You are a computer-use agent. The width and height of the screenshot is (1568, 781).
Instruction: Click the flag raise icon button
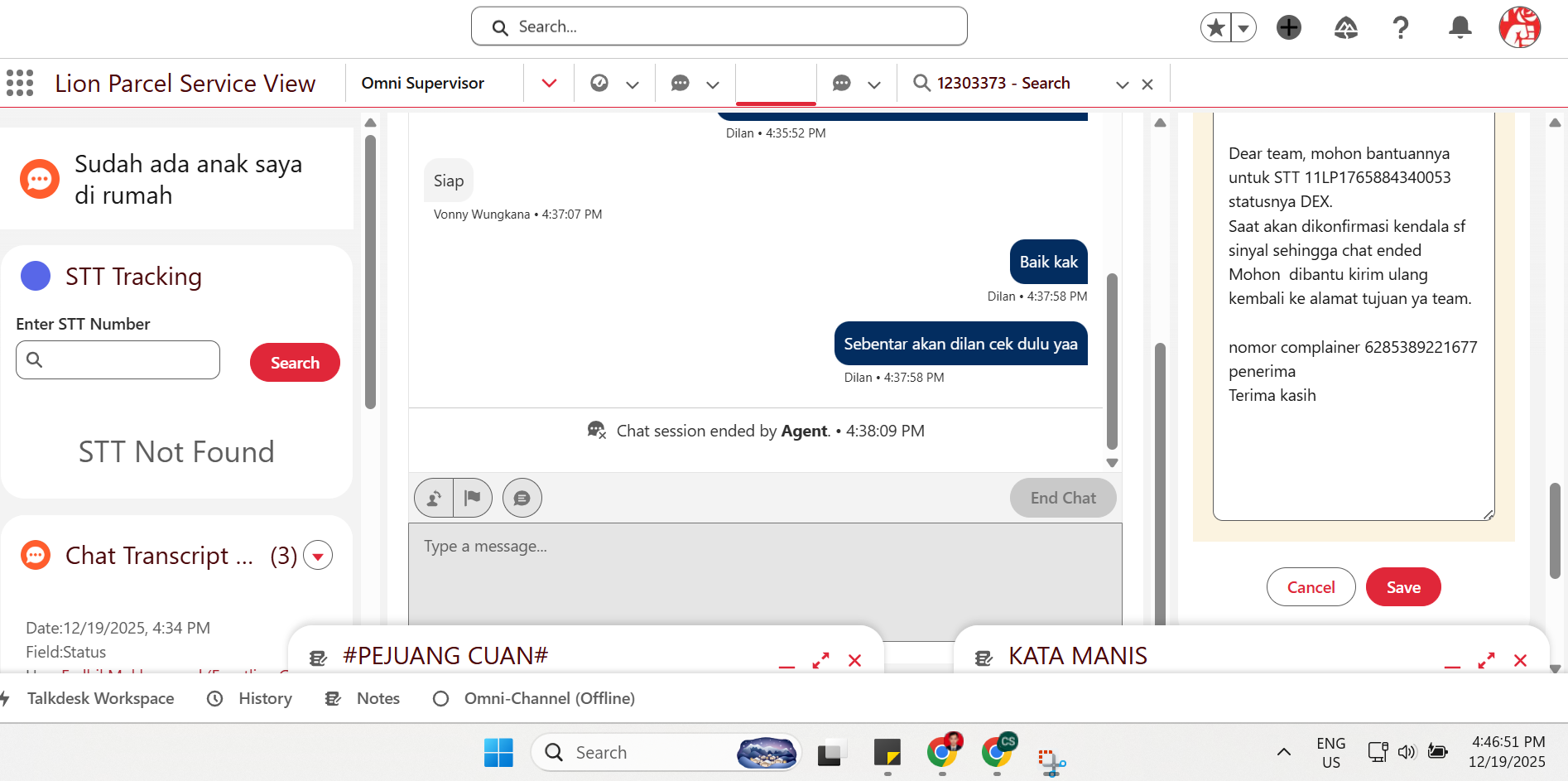pyautogui.click(x=473, y=498)
